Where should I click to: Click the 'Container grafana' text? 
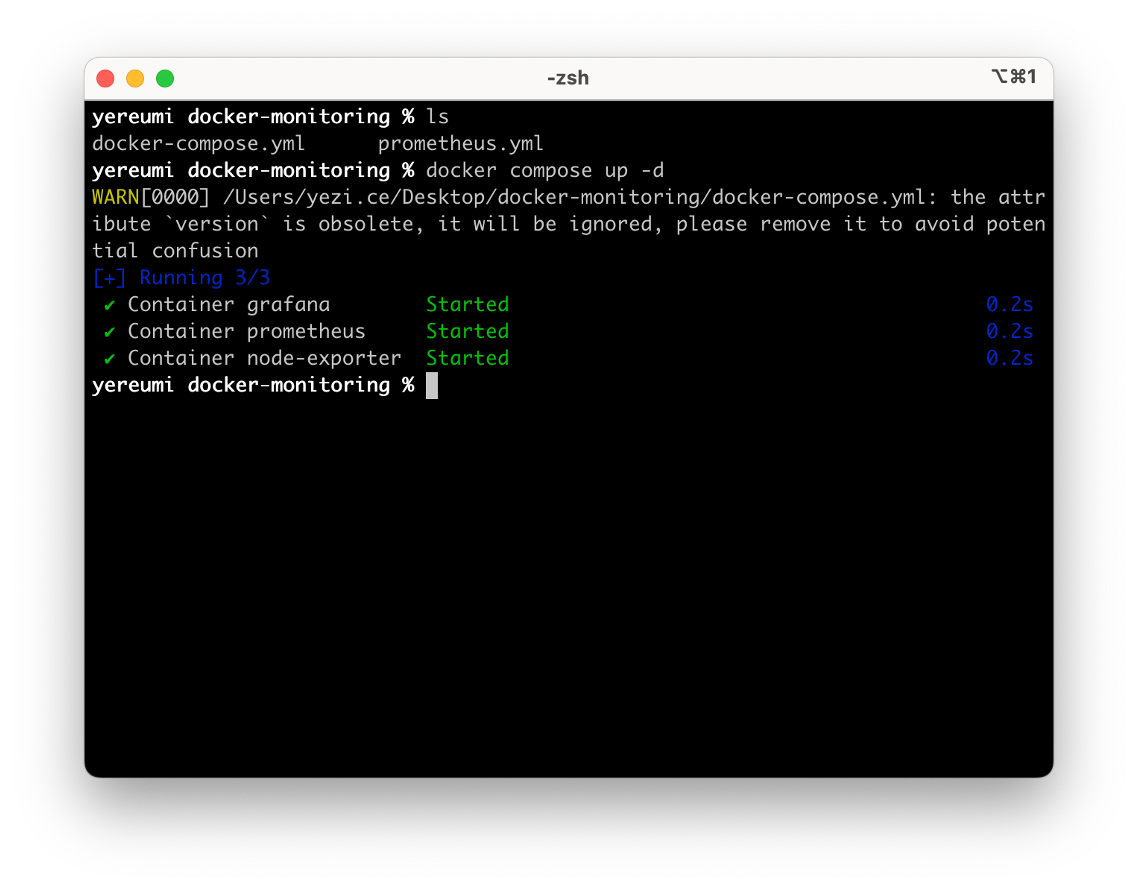point(229,305)
